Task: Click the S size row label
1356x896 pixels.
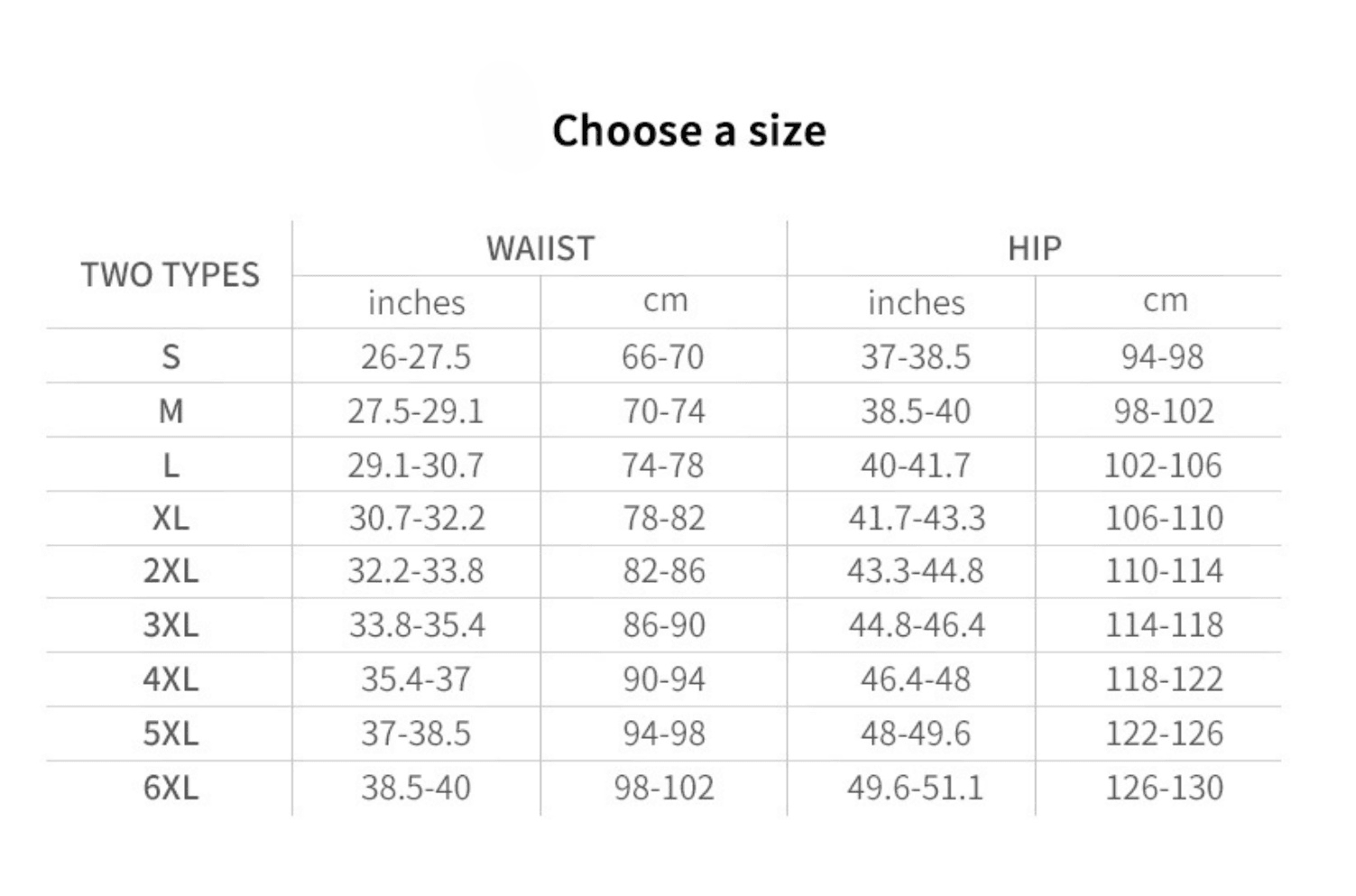Action: (171, 356)
